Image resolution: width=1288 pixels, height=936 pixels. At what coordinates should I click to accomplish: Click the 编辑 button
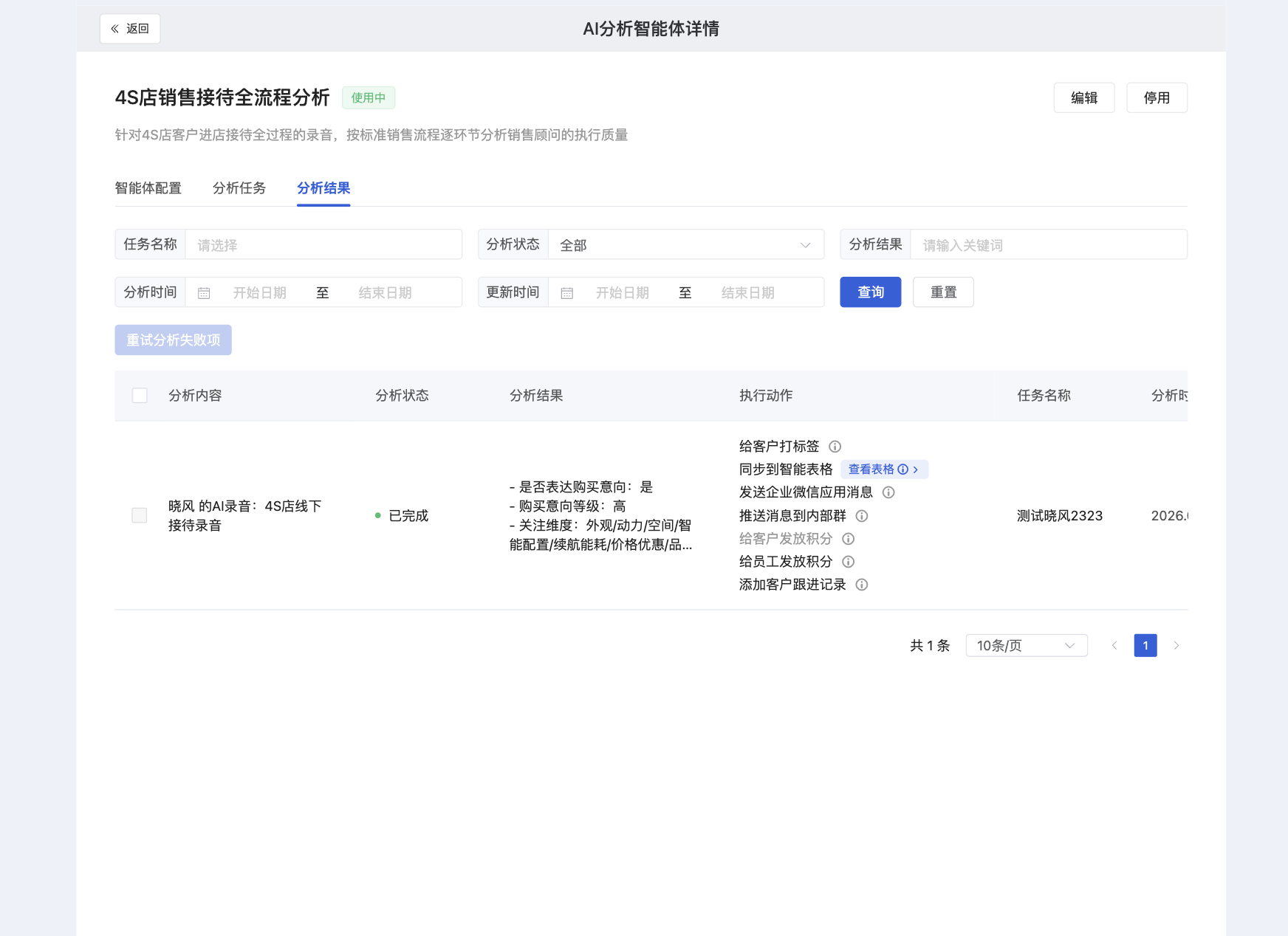(1084, 98)
